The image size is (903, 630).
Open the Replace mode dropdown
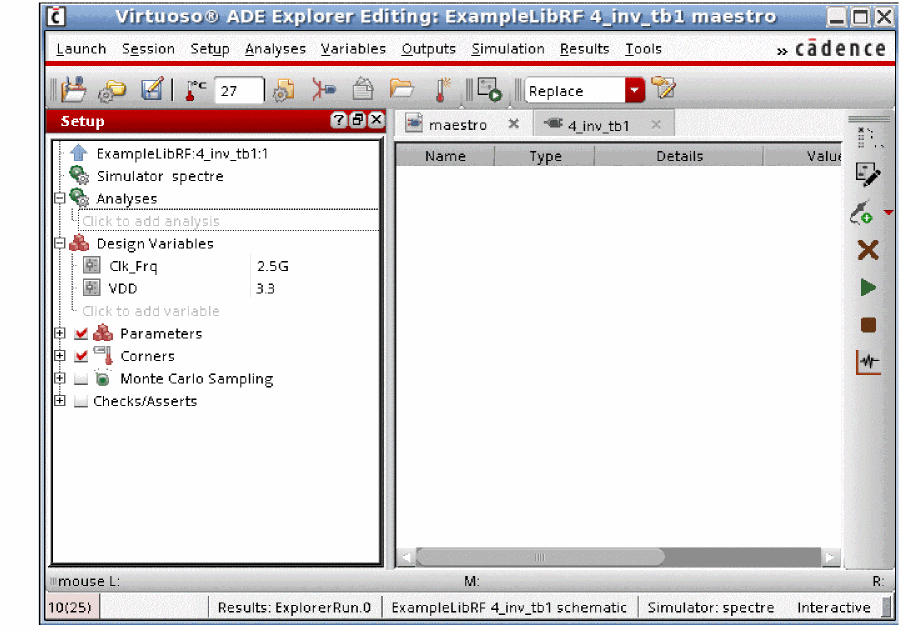635,91
